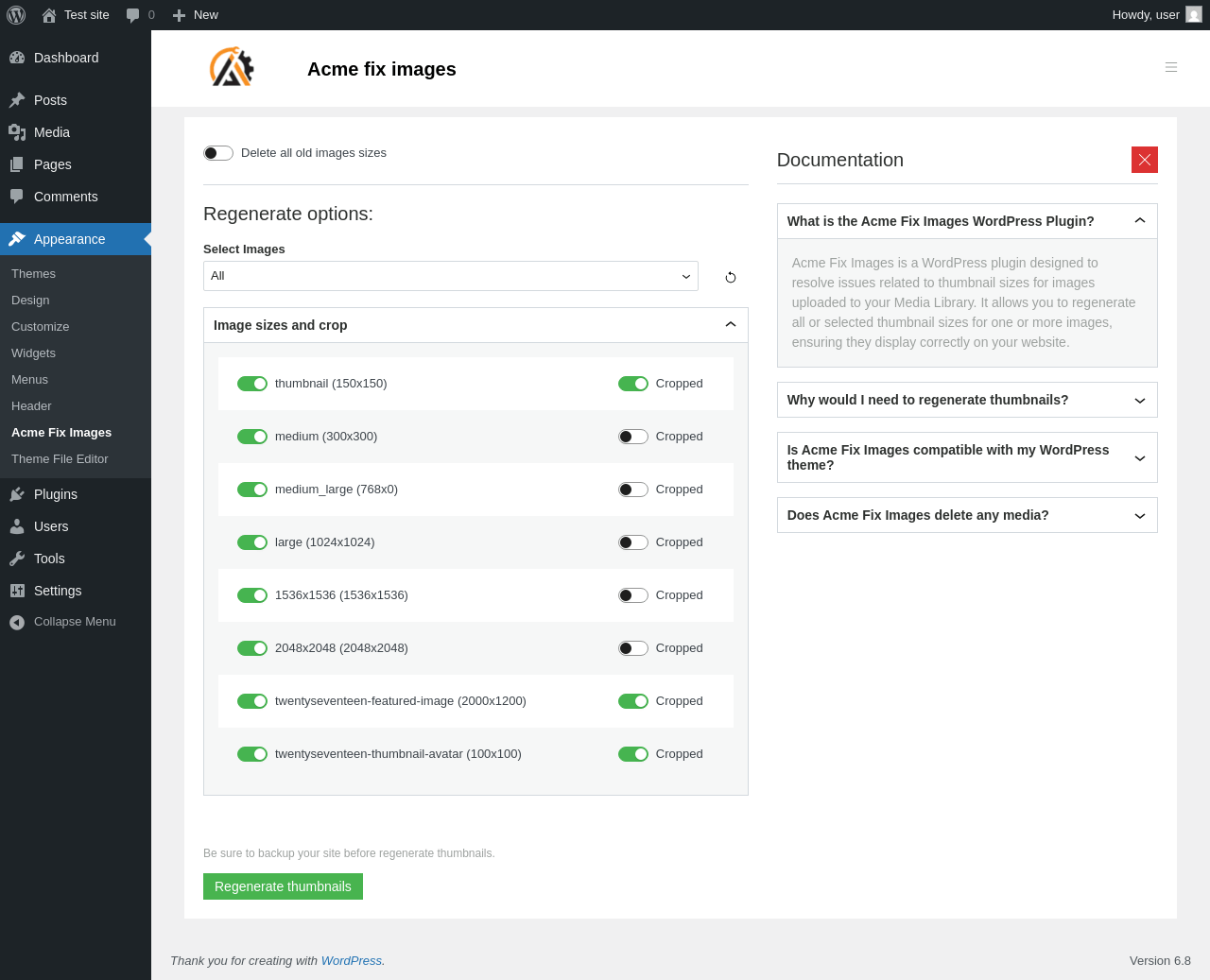
Task: Click the Pages icon in sidebar
Action: (x=17, y=164)
